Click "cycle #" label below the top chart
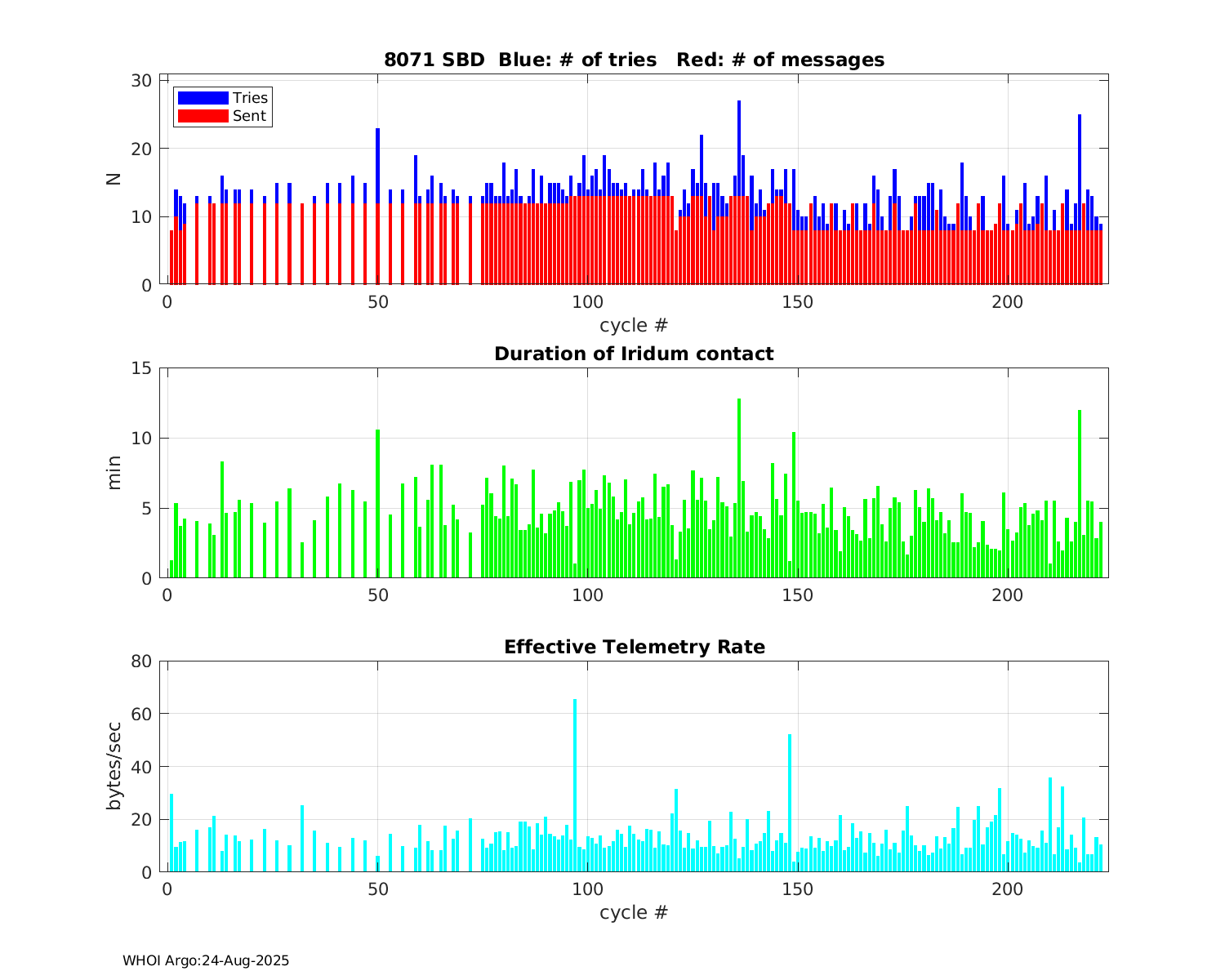The width and height of the screenshot is (1225, 980). coord(634,325)
